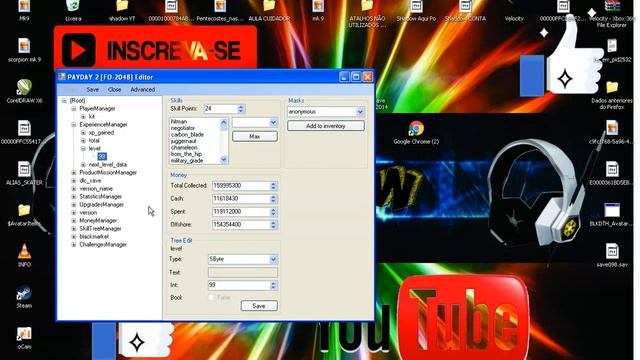Click the Tree Edit Text field
The width and height of the screenshot is (640, 360).
coord(243,272)
